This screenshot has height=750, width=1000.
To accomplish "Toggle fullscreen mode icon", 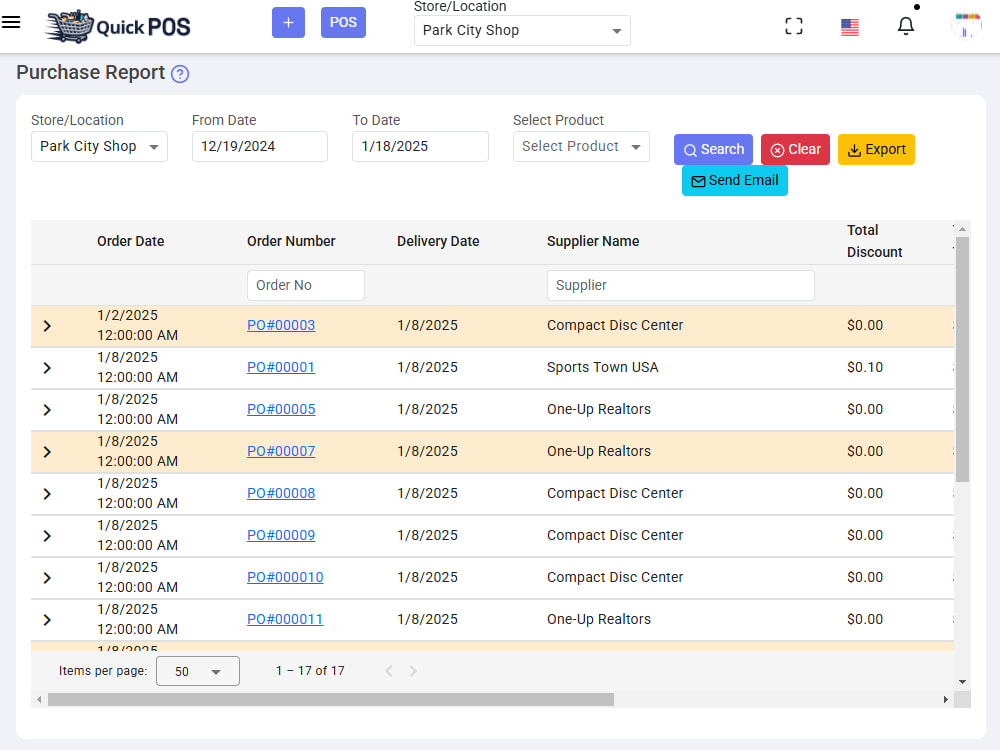I will coord(794,26).
